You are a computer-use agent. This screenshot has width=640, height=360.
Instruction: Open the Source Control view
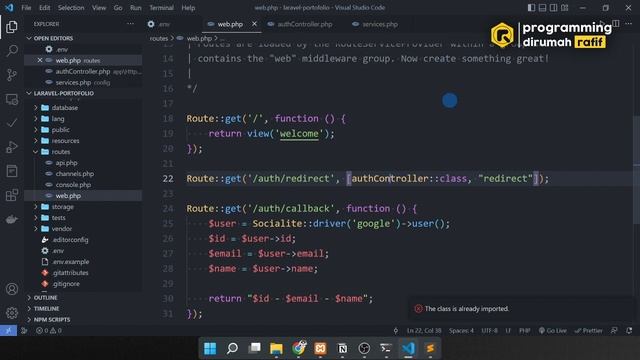(12, 75)
